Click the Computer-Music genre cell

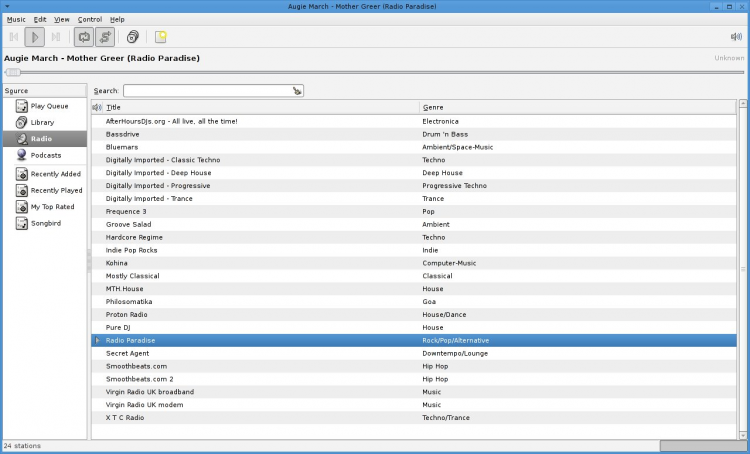pyautogui.click(x=449, y=264)
